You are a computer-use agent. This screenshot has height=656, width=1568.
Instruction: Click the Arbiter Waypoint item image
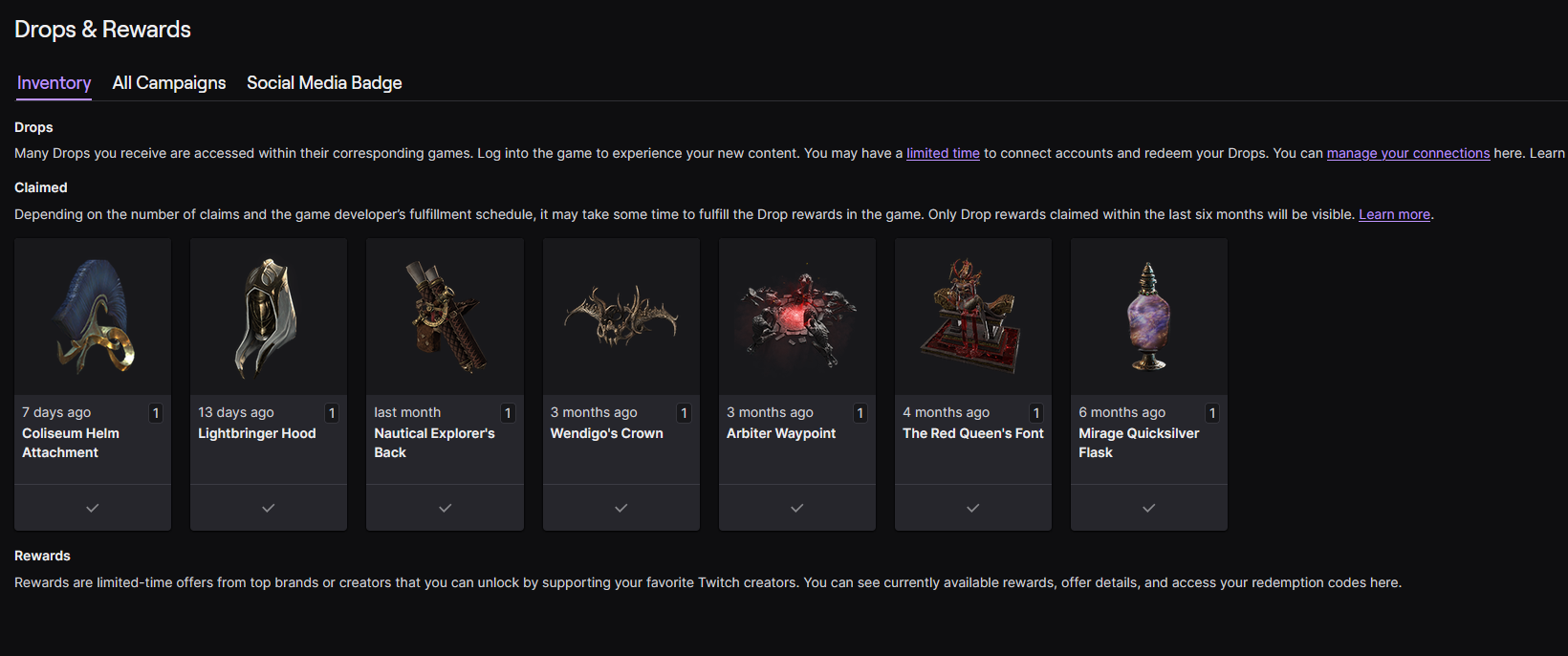797,317
